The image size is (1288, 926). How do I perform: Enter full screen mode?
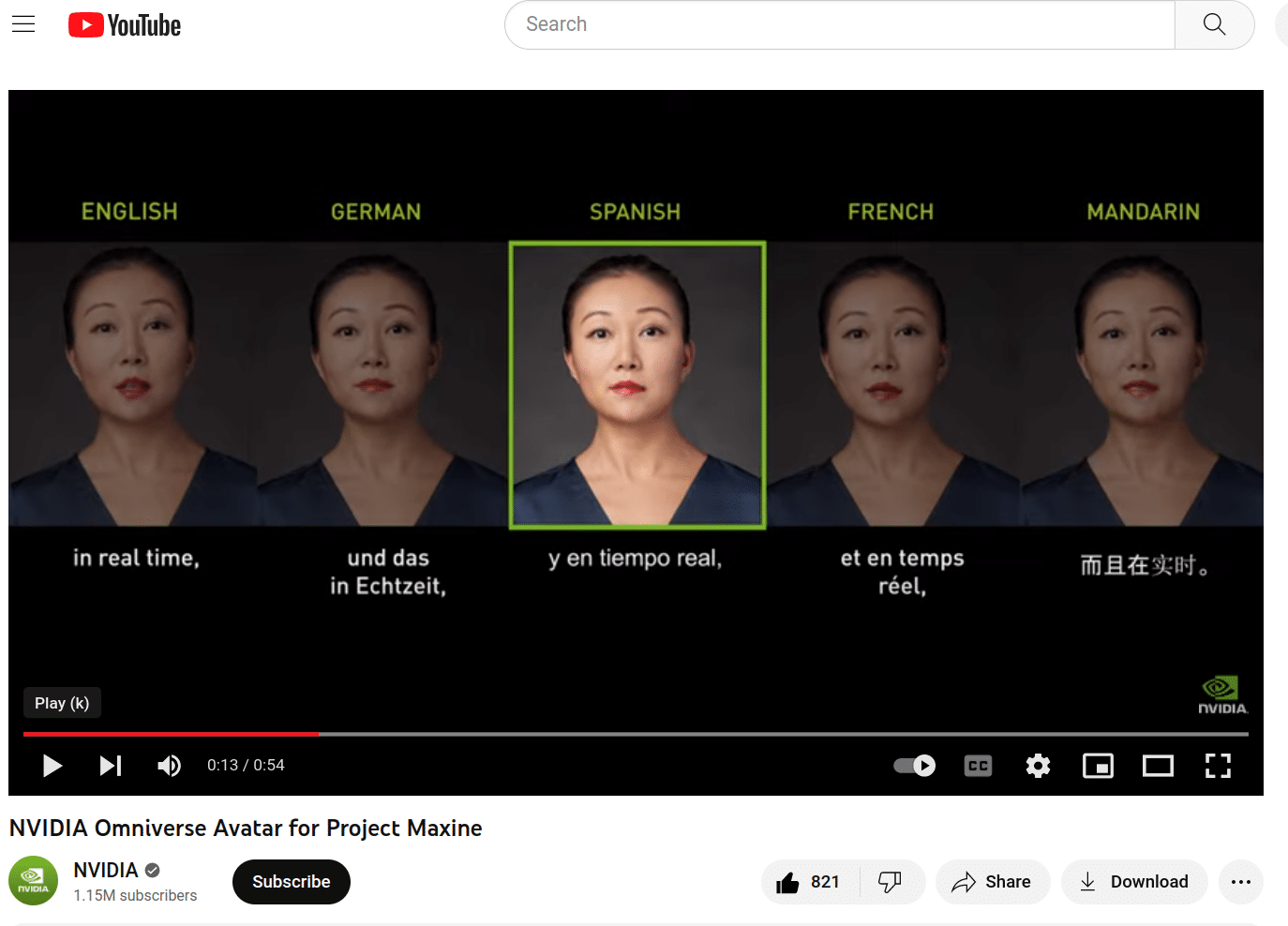1218,766
